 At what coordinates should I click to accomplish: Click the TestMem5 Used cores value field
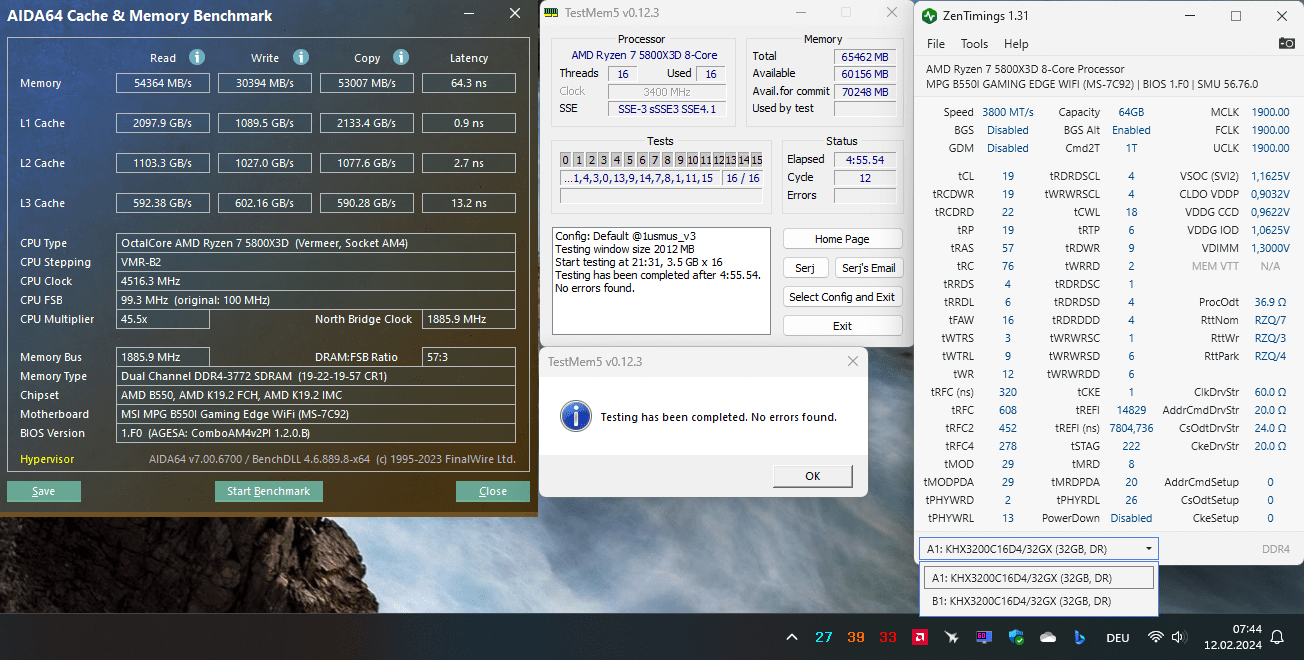click(x=711, y=74)
